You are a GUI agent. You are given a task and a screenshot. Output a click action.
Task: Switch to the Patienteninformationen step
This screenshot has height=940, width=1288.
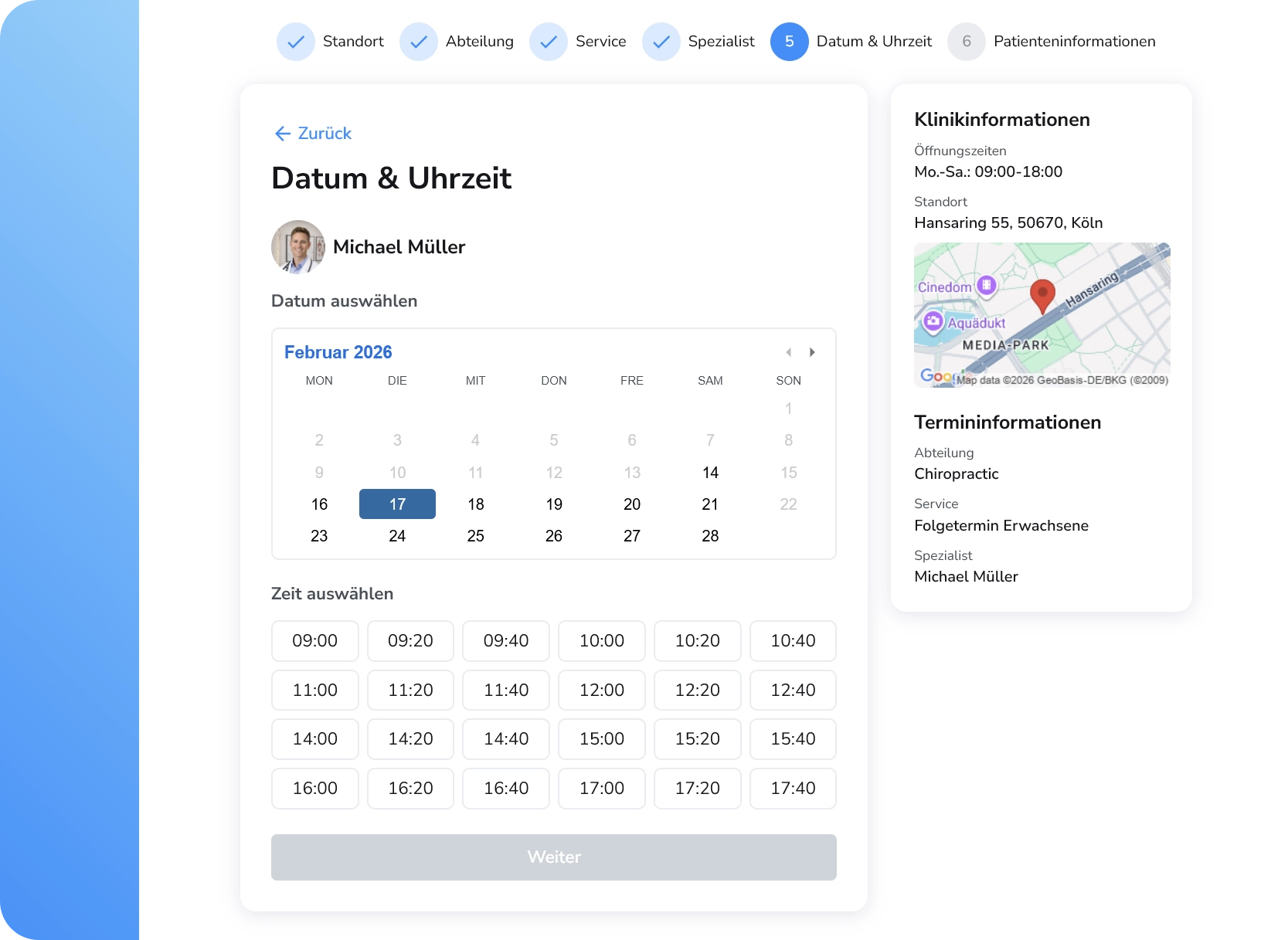[1074, 42]
